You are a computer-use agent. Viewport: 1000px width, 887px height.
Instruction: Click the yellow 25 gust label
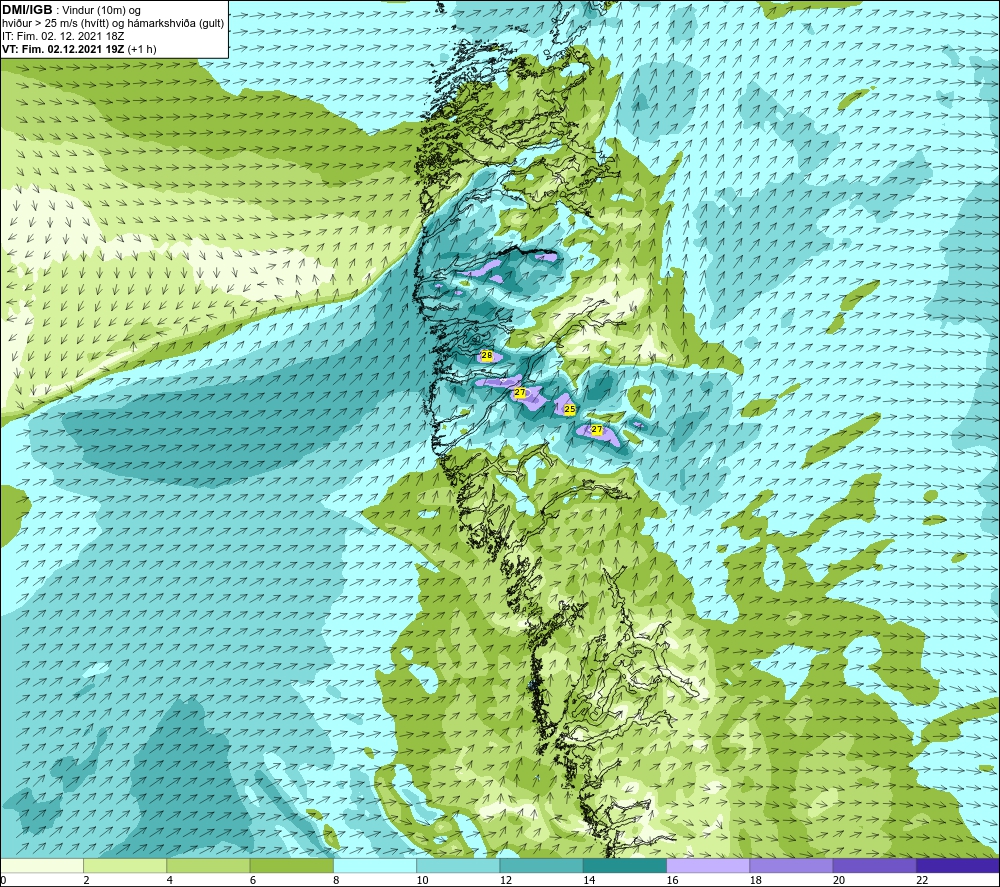point(570,409)
